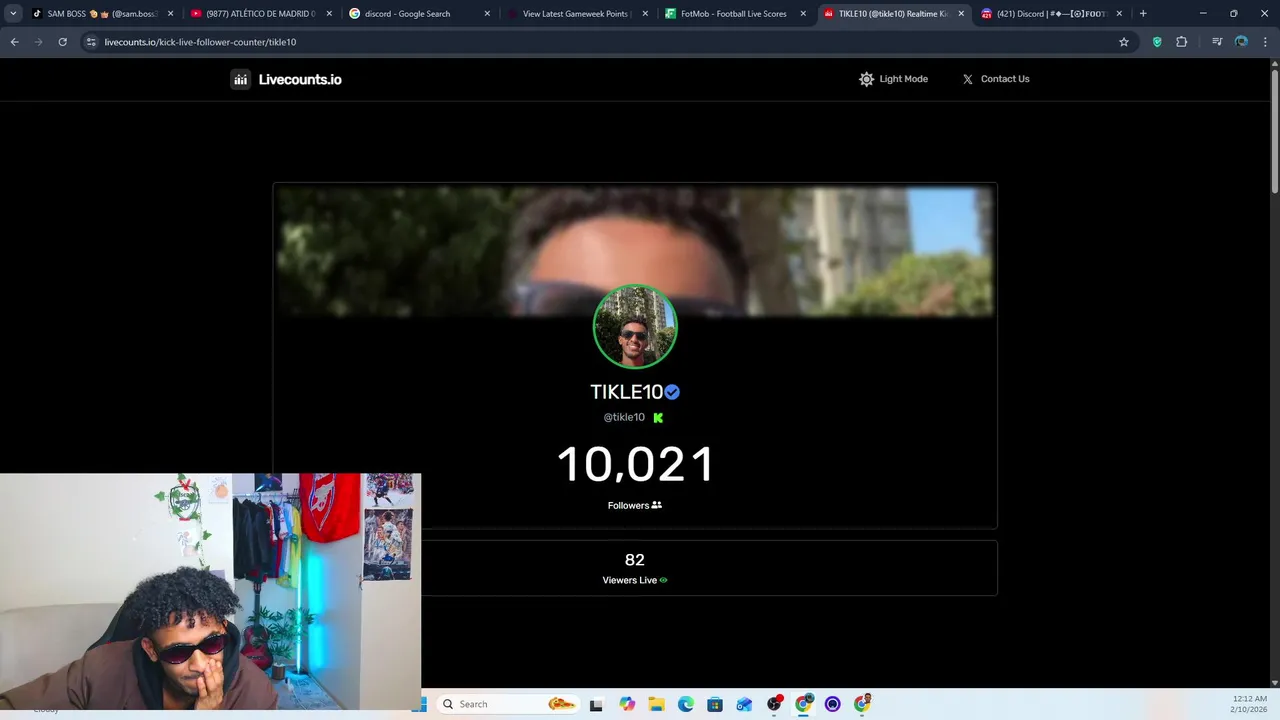Viewport: 1280px width, 720px height.
Task: Click the Livecounts.io logo icon
Action: pos(240,79)
